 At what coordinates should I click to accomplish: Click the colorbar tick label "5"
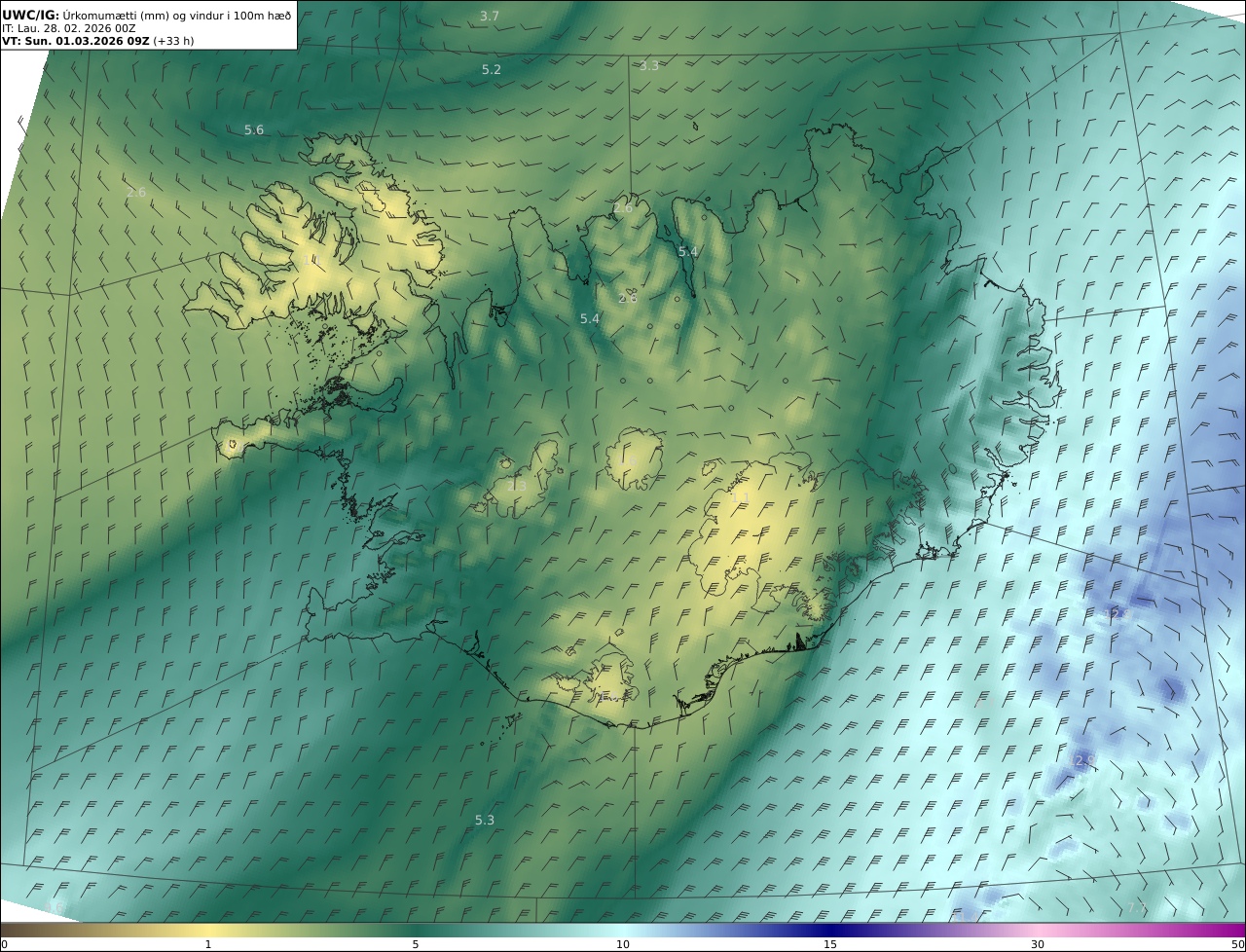point(416,944)
